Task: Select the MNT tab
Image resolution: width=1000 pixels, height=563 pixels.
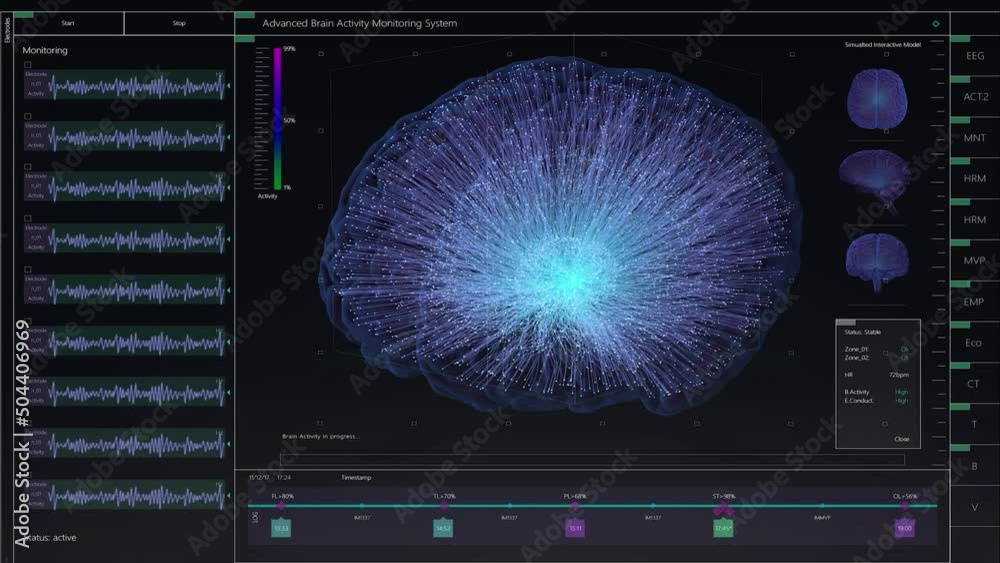Action: (x=974, y=138)
